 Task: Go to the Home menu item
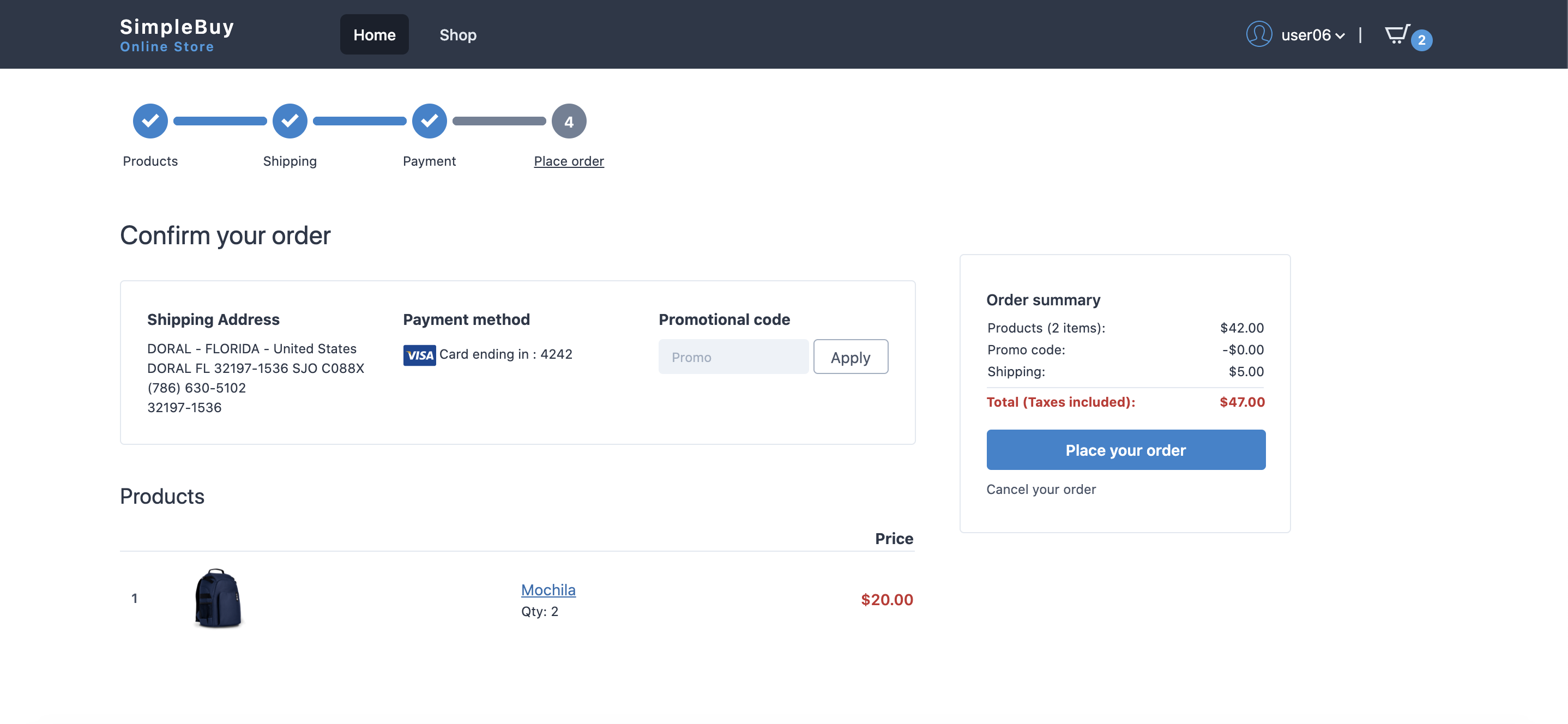(375, 35)
